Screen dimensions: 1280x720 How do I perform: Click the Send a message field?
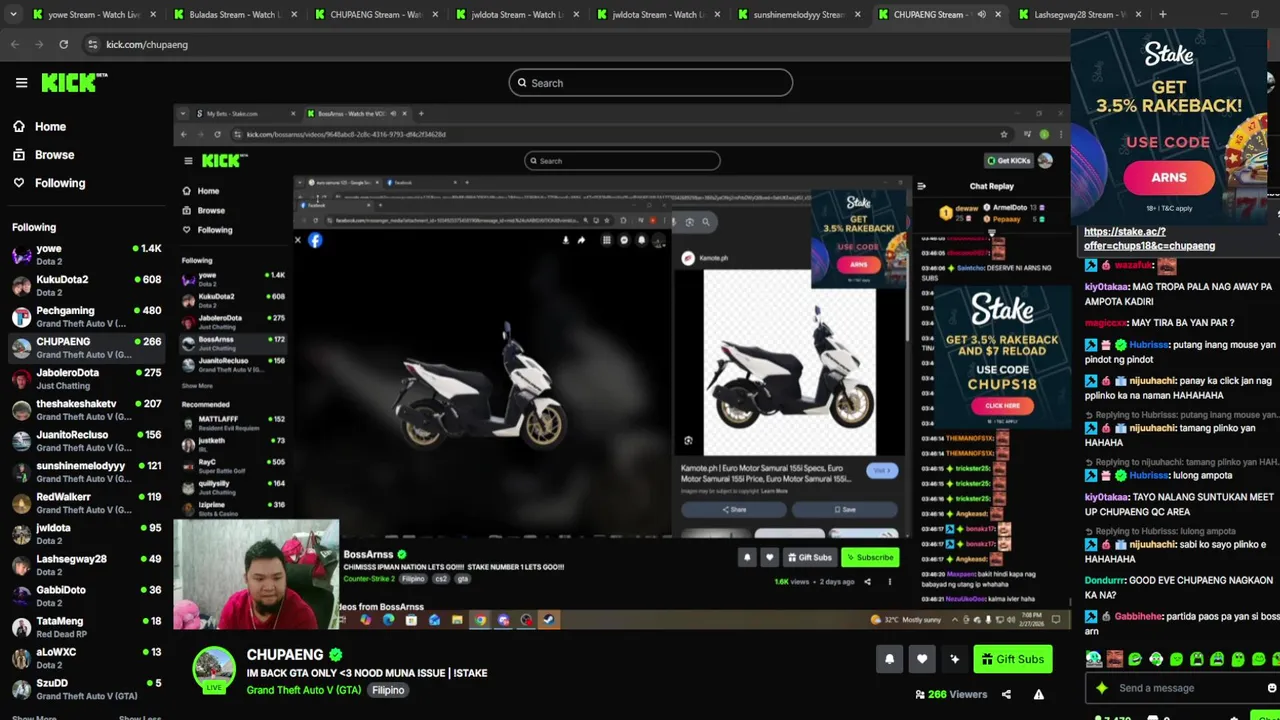tap(1180, 688)
